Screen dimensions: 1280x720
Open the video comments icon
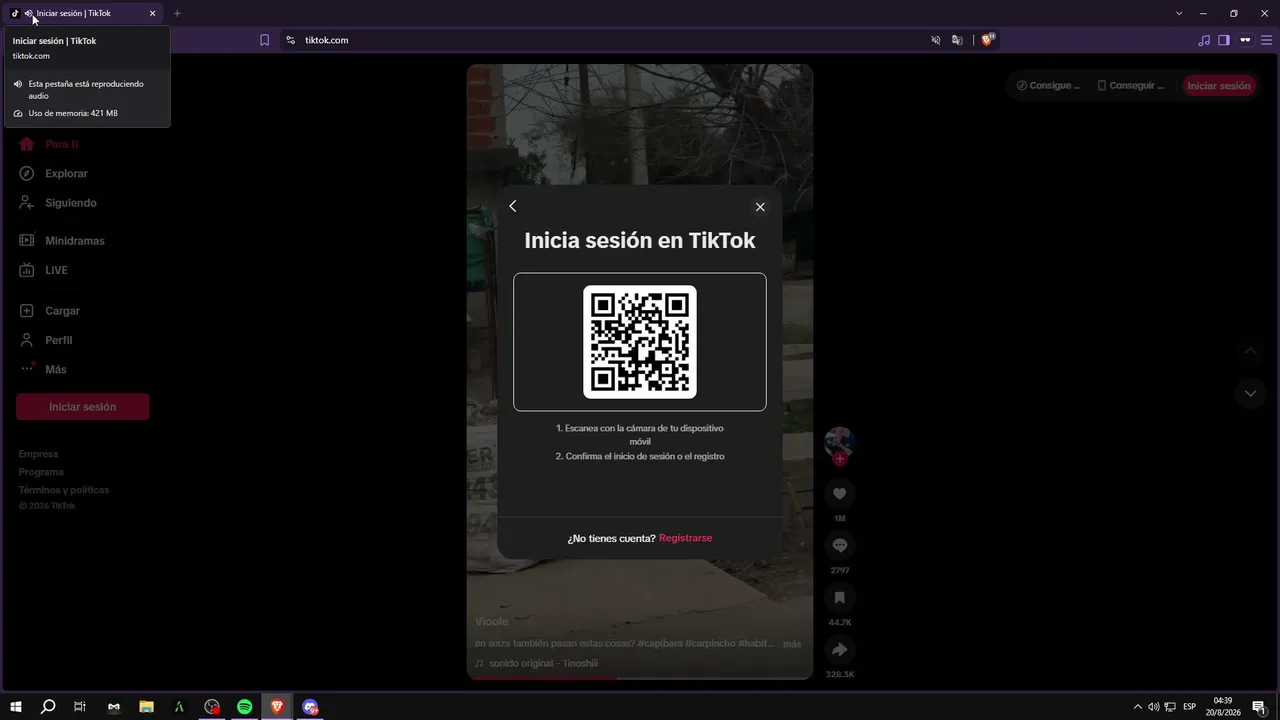(839, 546)
